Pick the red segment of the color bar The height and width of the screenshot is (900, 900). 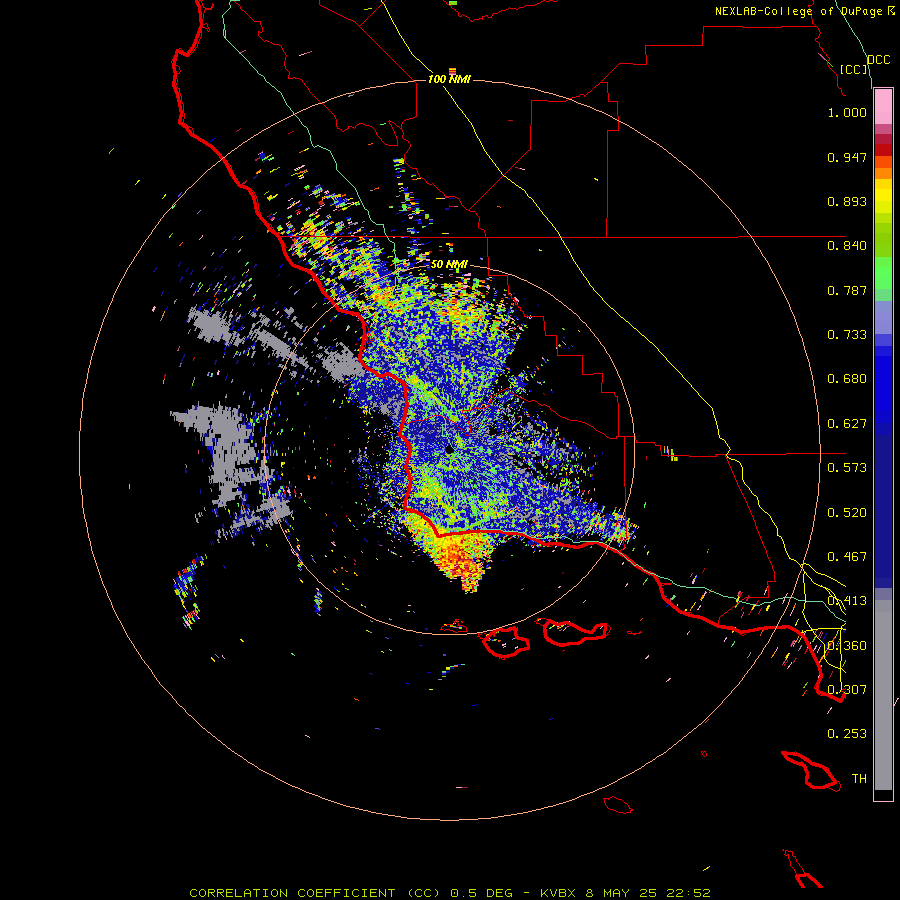tap(883, 149)
